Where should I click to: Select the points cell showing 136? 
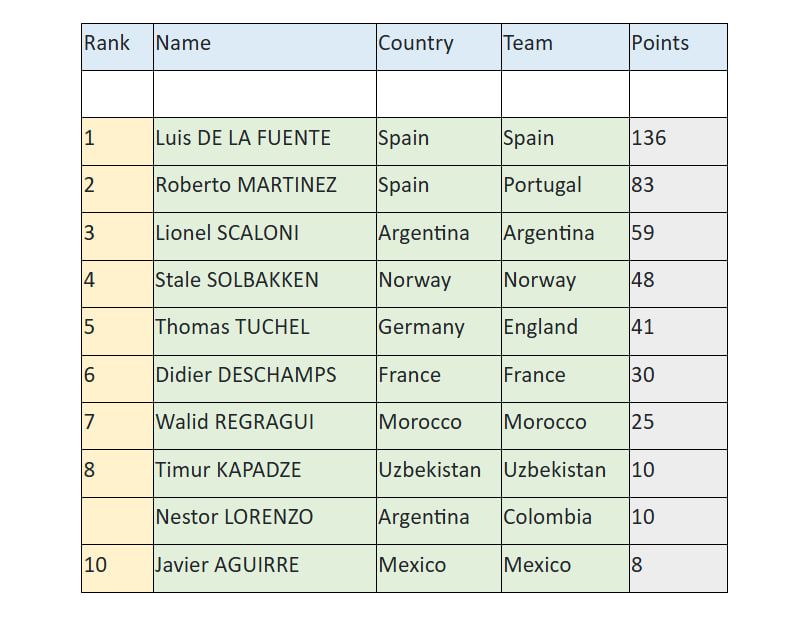(677, 138)
